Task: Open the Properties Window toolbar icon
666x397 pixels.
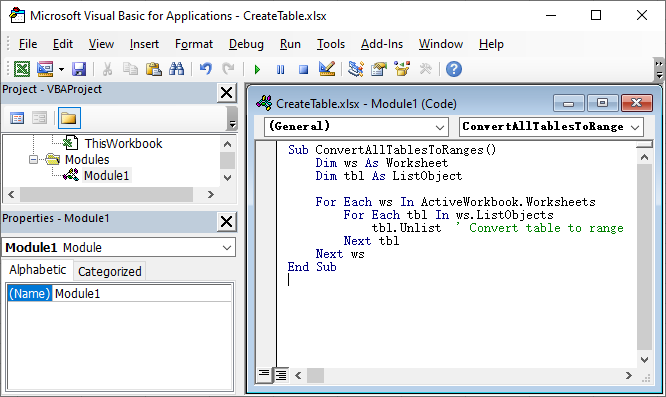Action: tap(379, 69)
